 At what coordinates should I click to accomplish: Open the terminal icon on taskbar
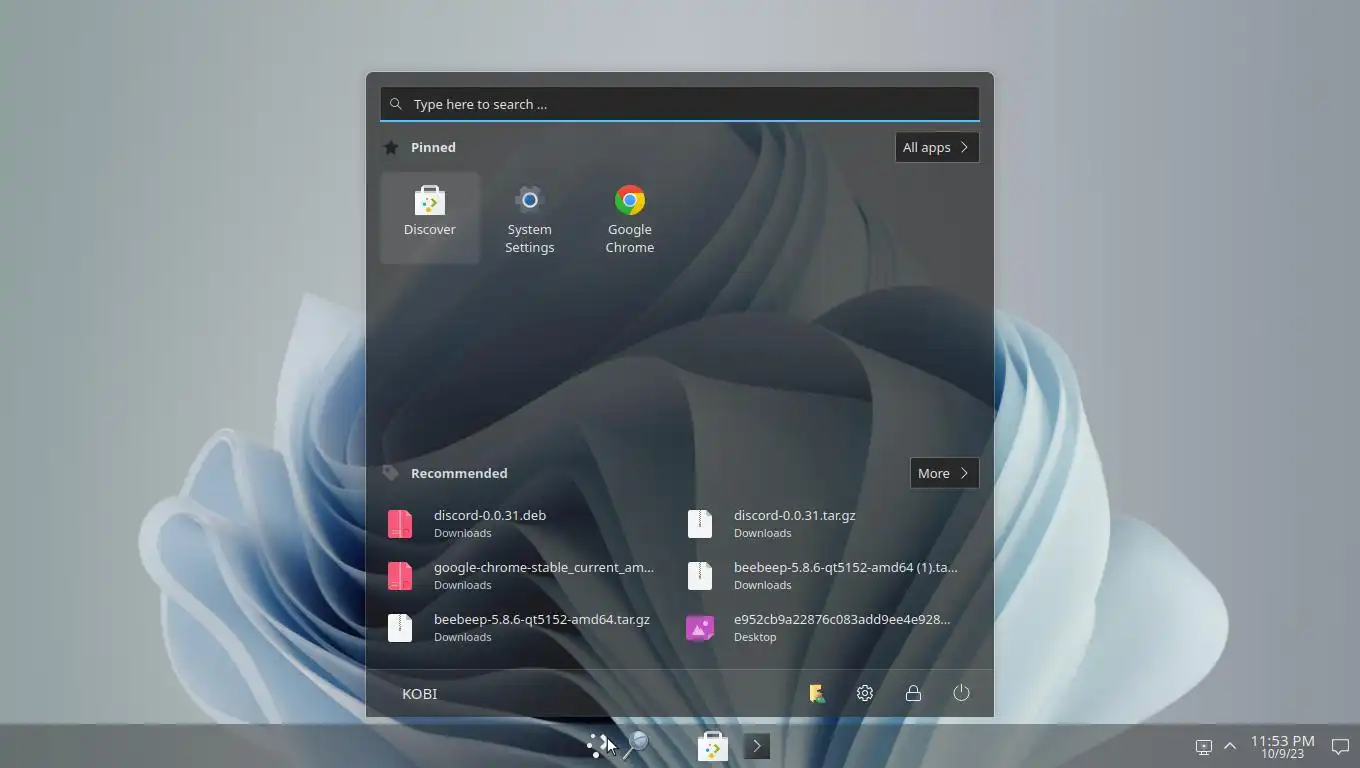(x=757, y=746)
